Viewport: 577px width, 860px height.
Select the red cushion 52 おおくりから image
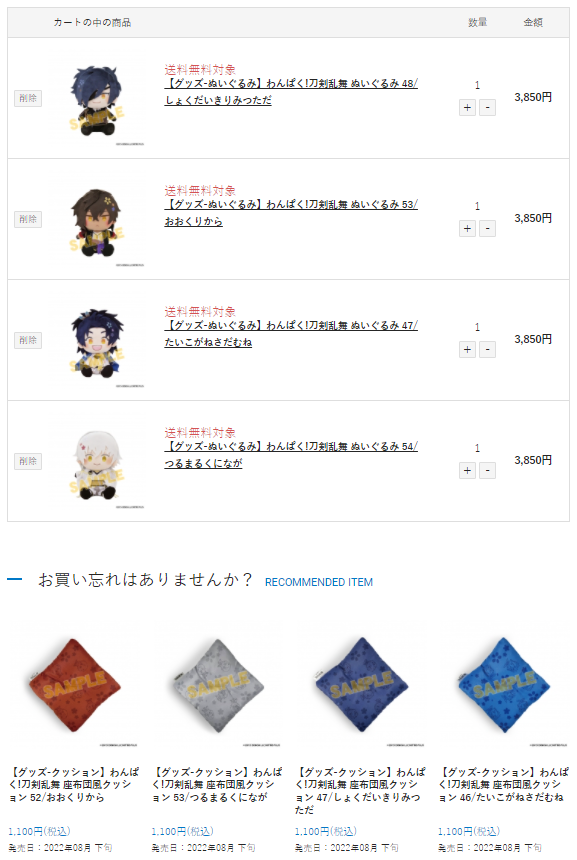coord(74,686)
